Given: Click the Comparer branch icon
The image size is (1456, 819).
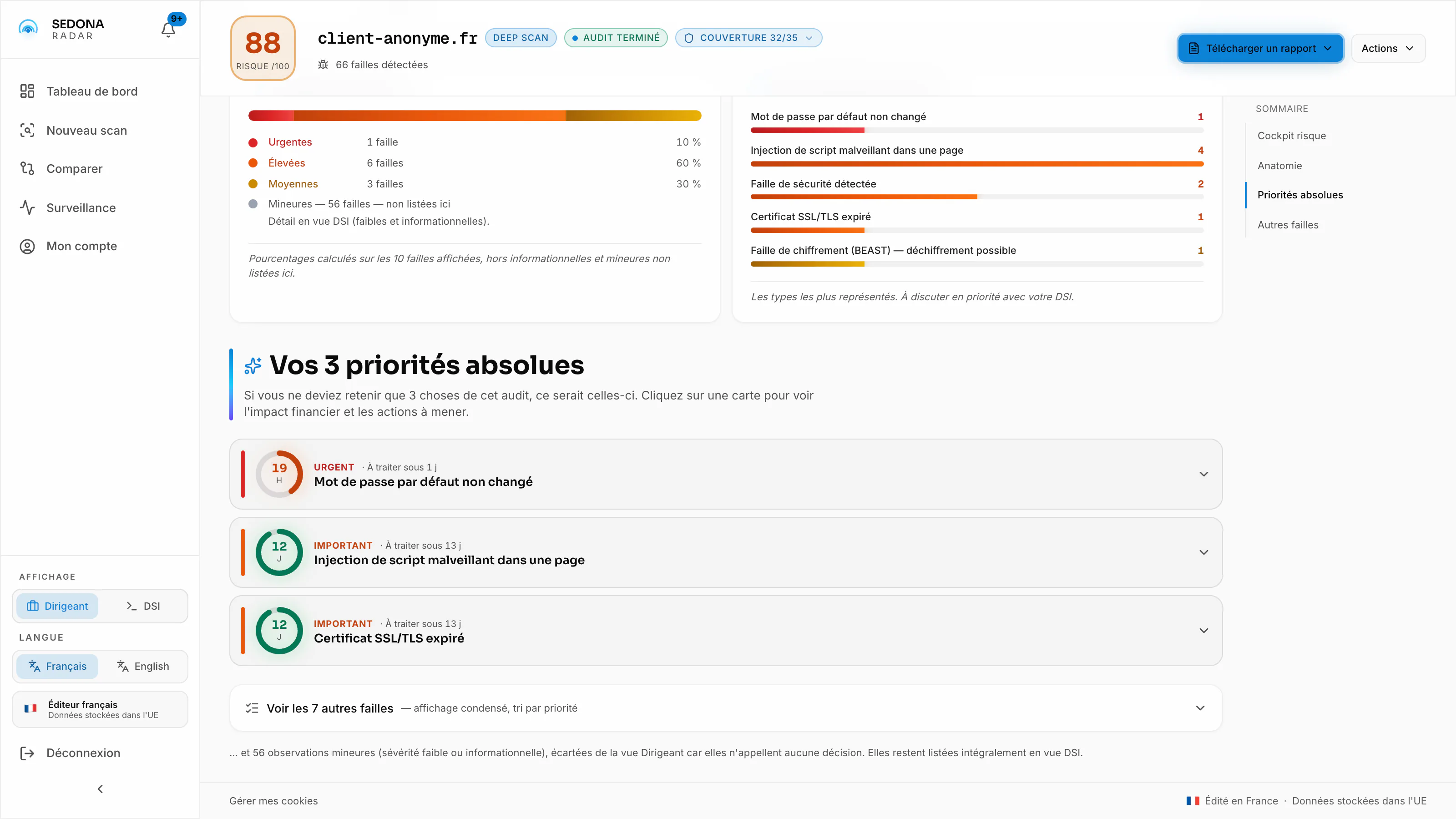Looking at the screenshot, I should point(27,168).
